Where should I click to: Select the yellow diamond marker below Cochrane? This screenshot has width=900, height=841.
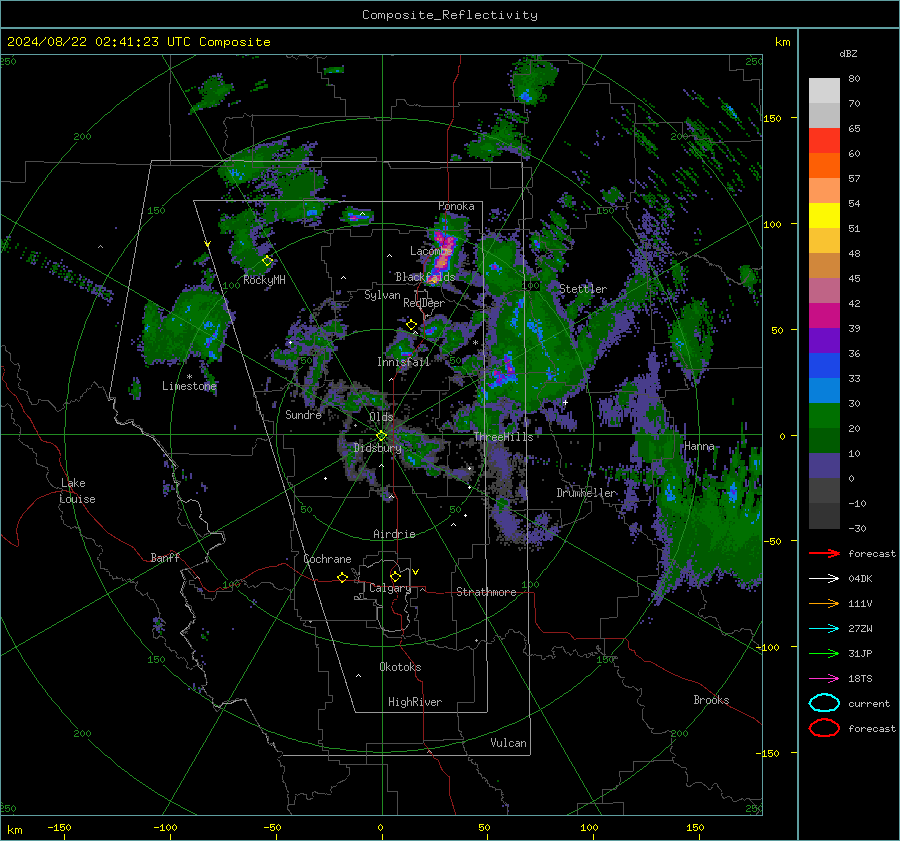pyautogui.click(x=342, y=578)
